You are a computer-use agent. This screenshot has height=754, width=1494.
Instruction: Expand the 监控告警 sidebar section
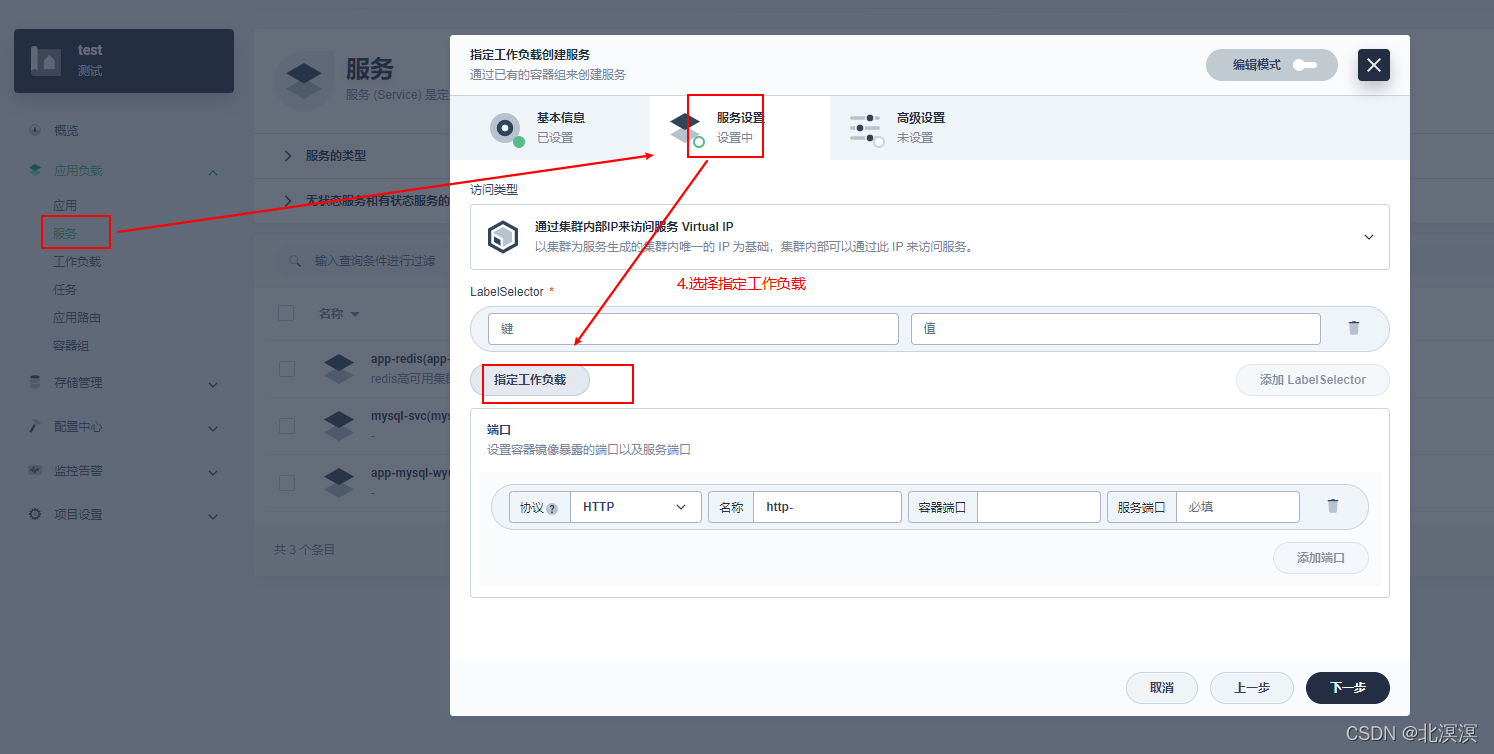coord(213,471)
